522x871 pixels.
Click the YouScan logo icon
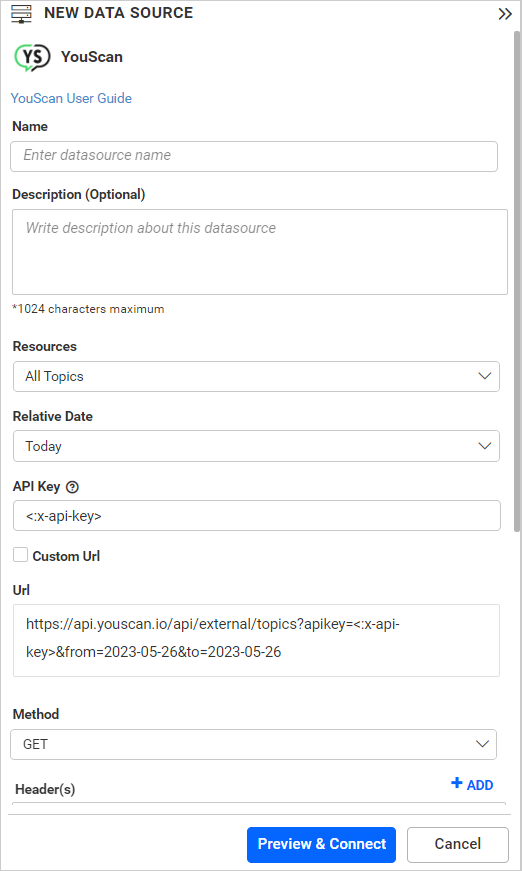(32, 57)
